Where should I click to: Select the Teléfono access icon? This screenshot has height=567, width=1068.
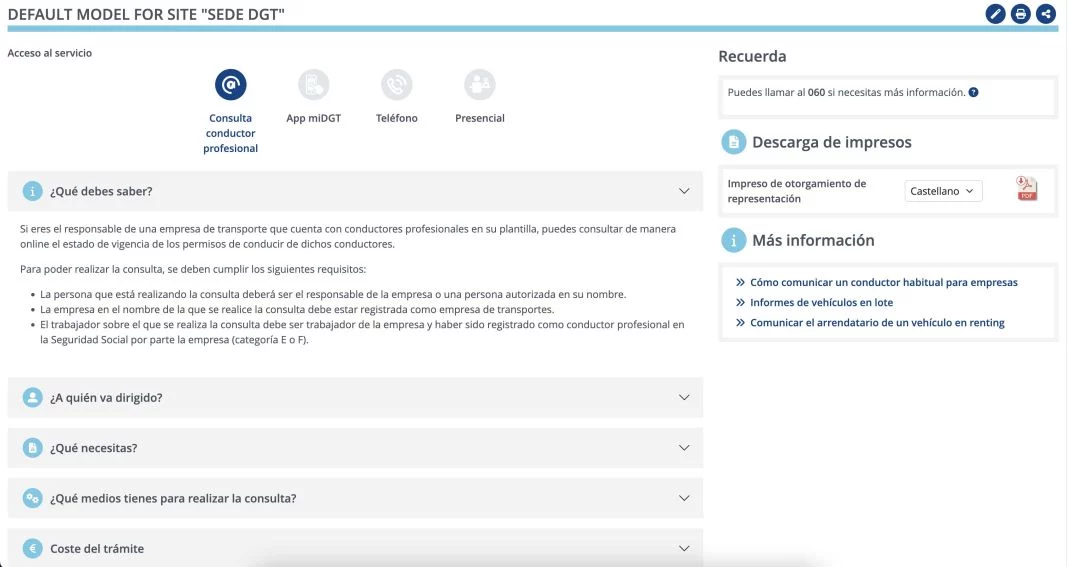(397, 85)
